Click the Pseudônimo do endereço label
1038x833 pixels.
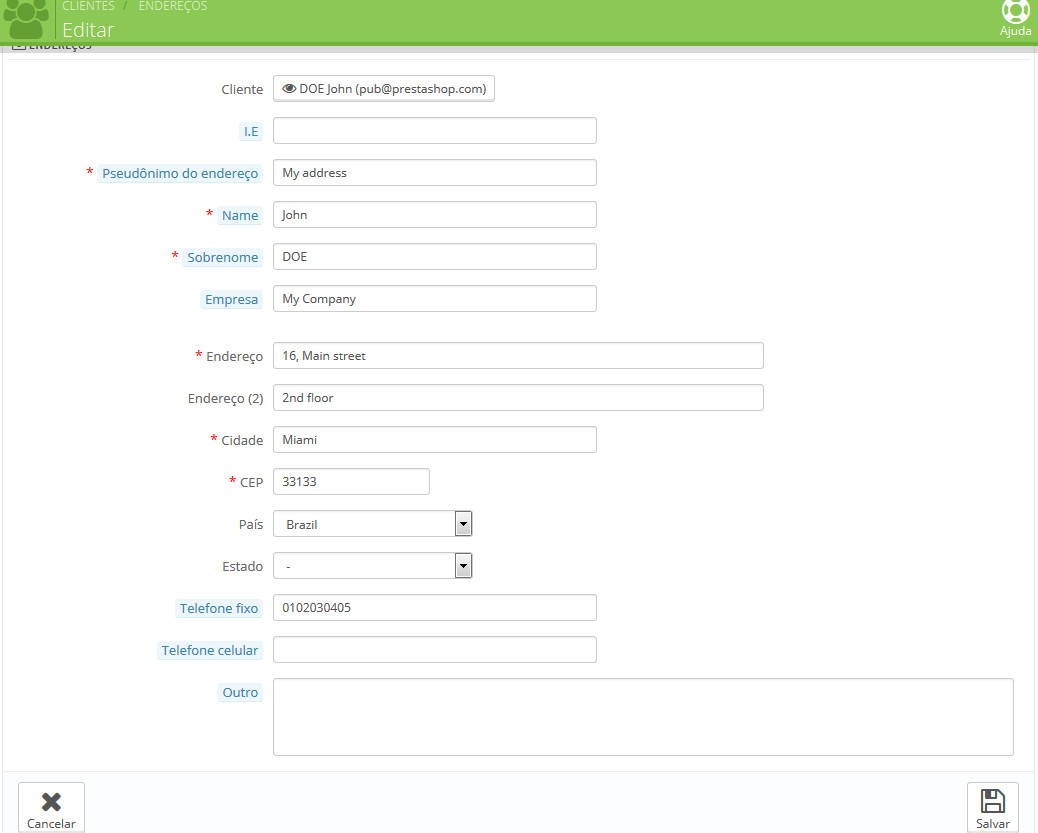point(180,173)
